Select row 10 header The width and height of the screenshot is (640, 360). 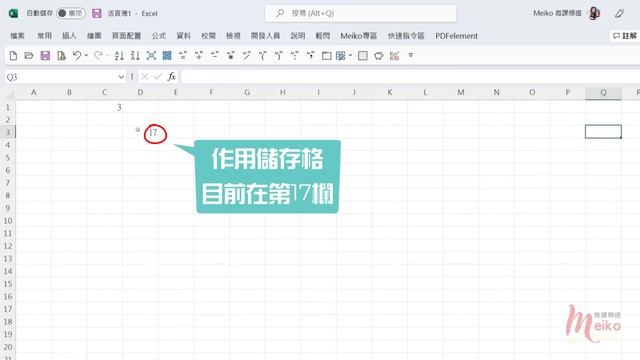point(8,221)
